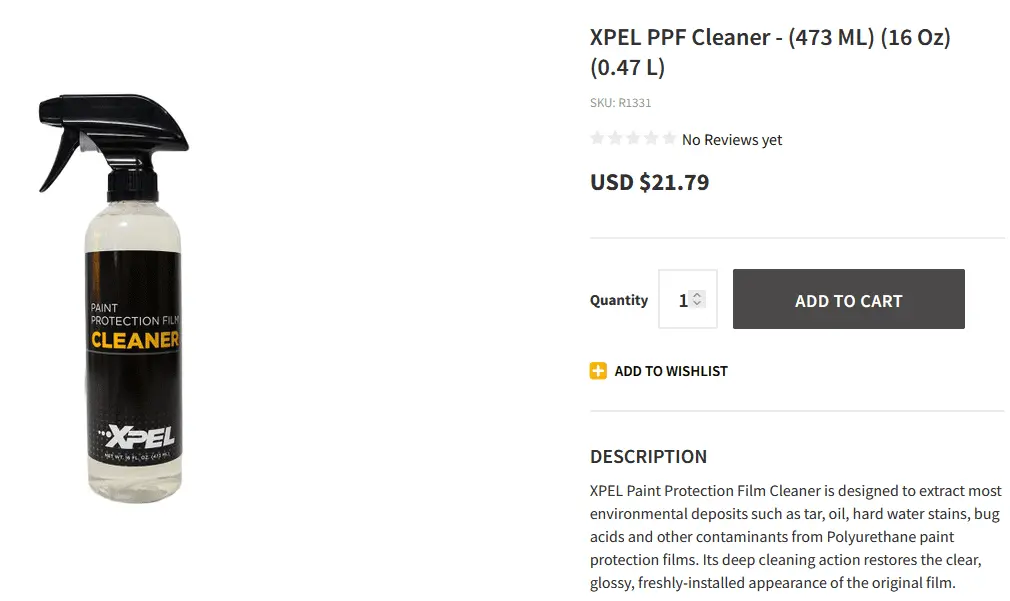Click the SKU R1331 label
Screen dimensions: 1010x601
point(620,102)
